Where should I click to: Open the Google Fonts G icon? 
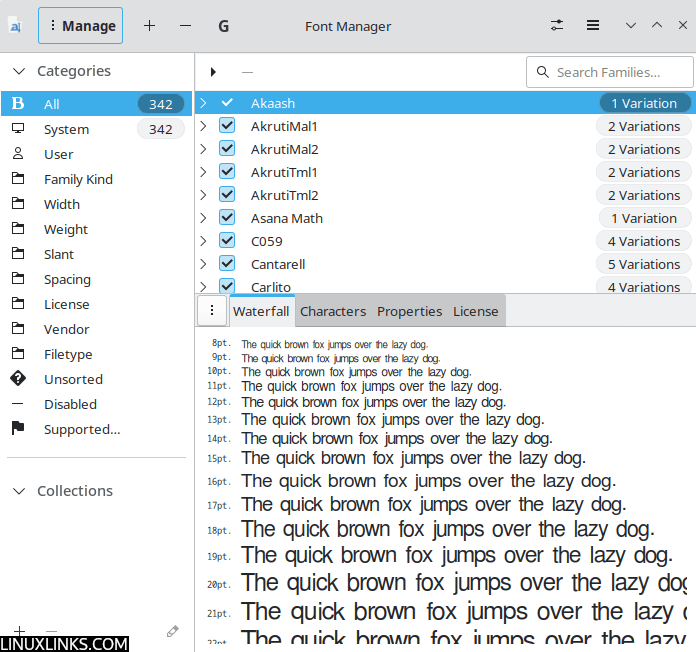coord(223,26)
